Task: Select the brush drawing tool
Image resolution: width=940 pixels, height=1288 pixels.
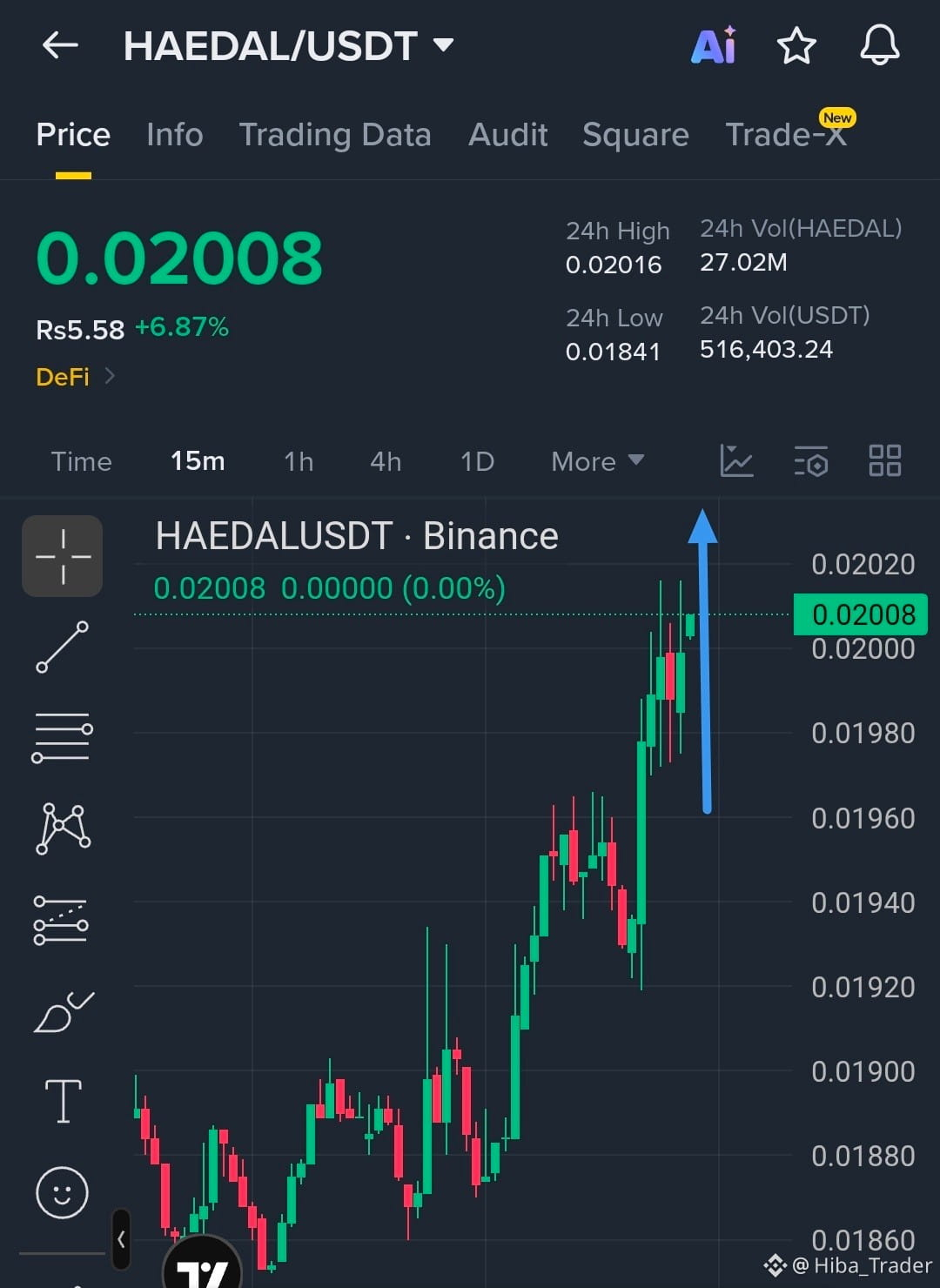Action: coord(63,1011)
